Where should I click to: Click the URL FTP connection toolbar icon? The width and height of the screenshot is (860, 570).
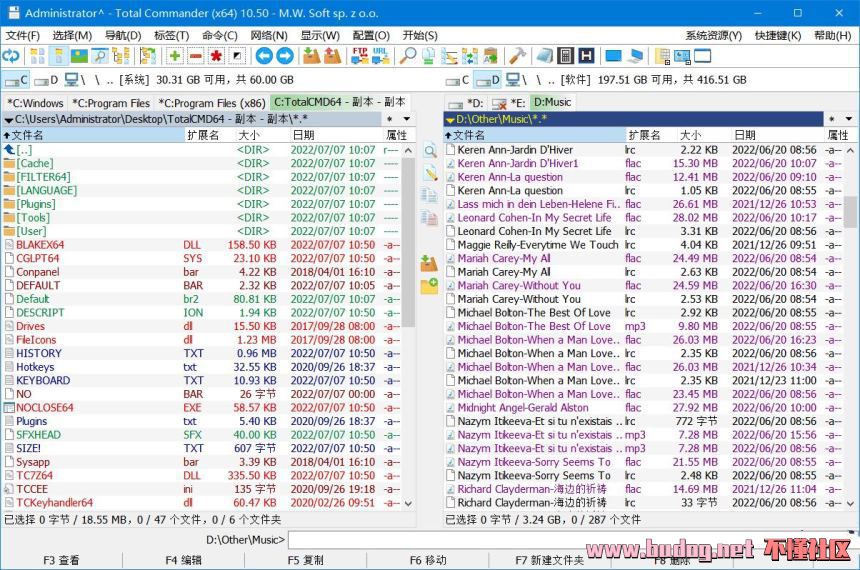pyautogui.click(x=380, y=56)
